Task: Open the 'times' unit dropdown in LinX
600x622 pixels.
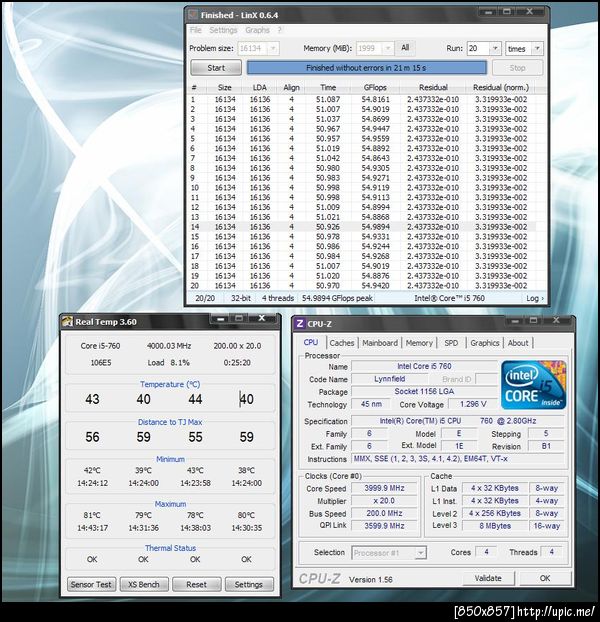Action: pos(537,48)
